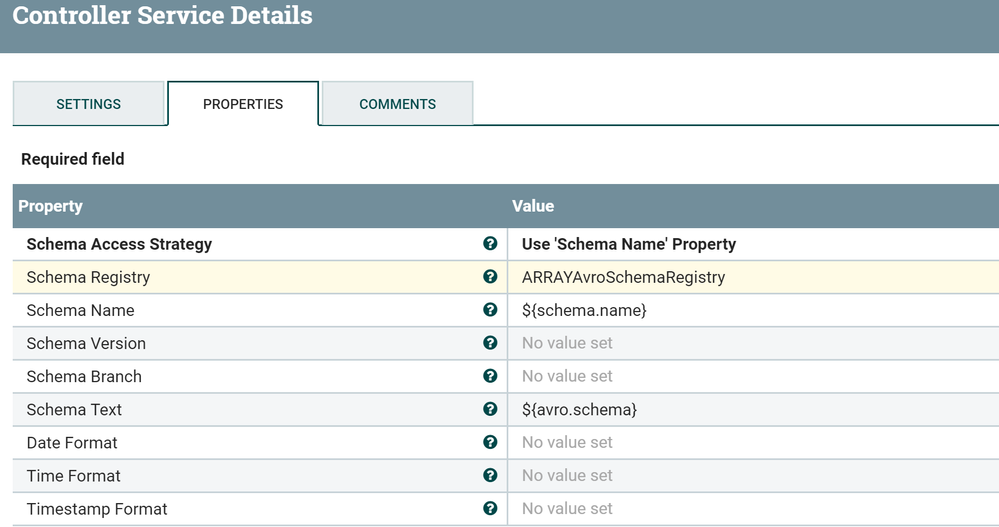Click help icon beside Date Format
Viewport: 999px width, 527px height.
click(490, 442)
